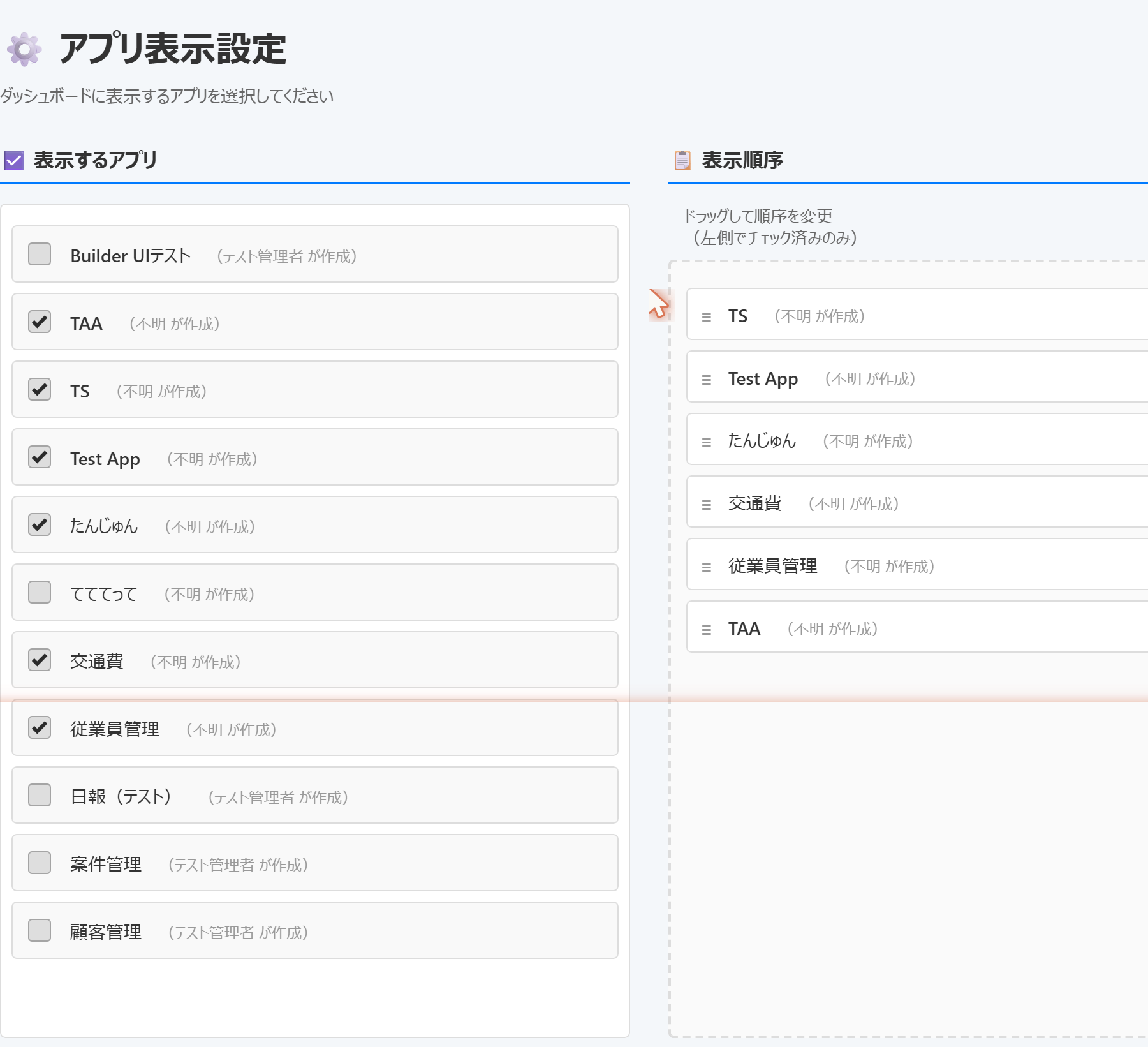Grab the drag handle for 従業員管理
The image size is (1148, 1047).
click(706, 567)
